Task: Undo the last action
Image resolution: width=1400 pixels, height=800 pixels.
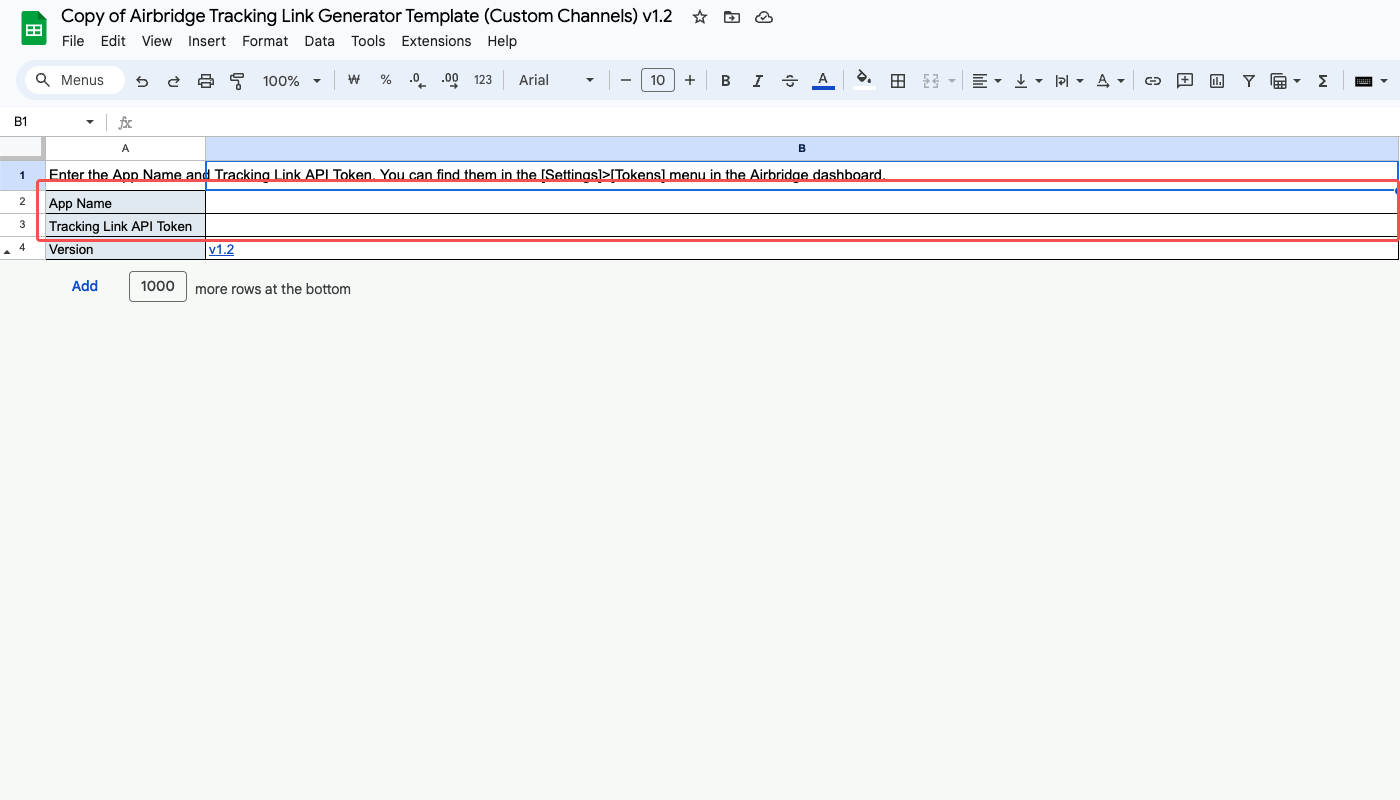Action: coord(142,81)
